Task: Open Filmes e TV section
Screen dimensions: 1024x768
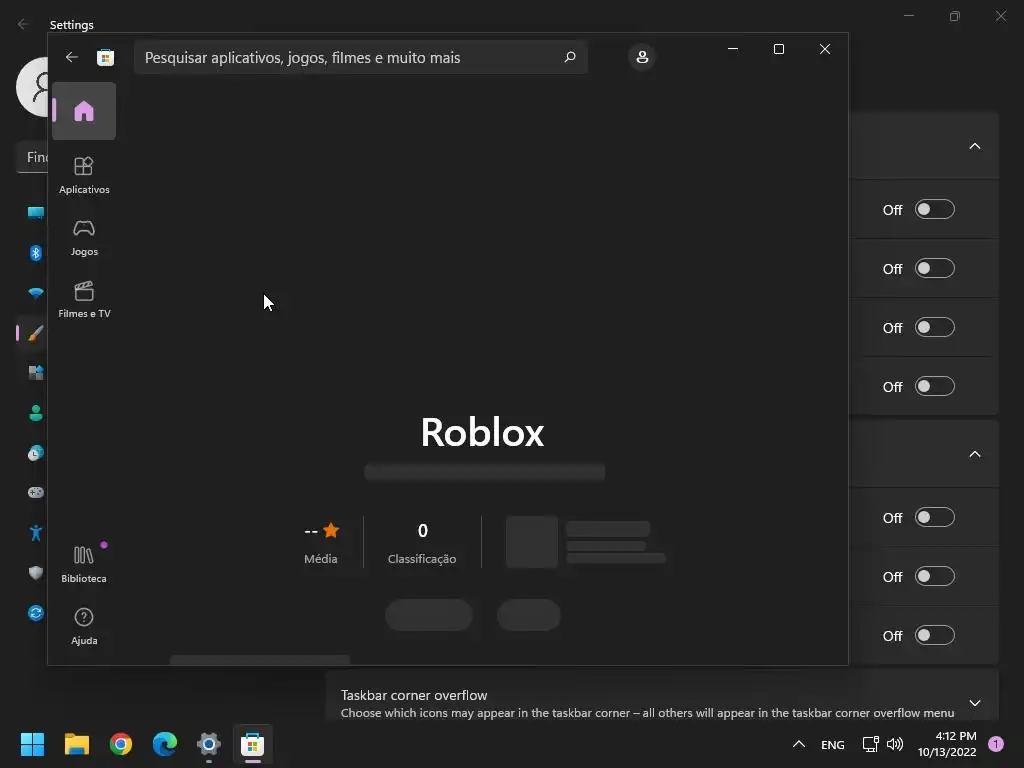Action: pyautogui.click(x=84, y=299)
